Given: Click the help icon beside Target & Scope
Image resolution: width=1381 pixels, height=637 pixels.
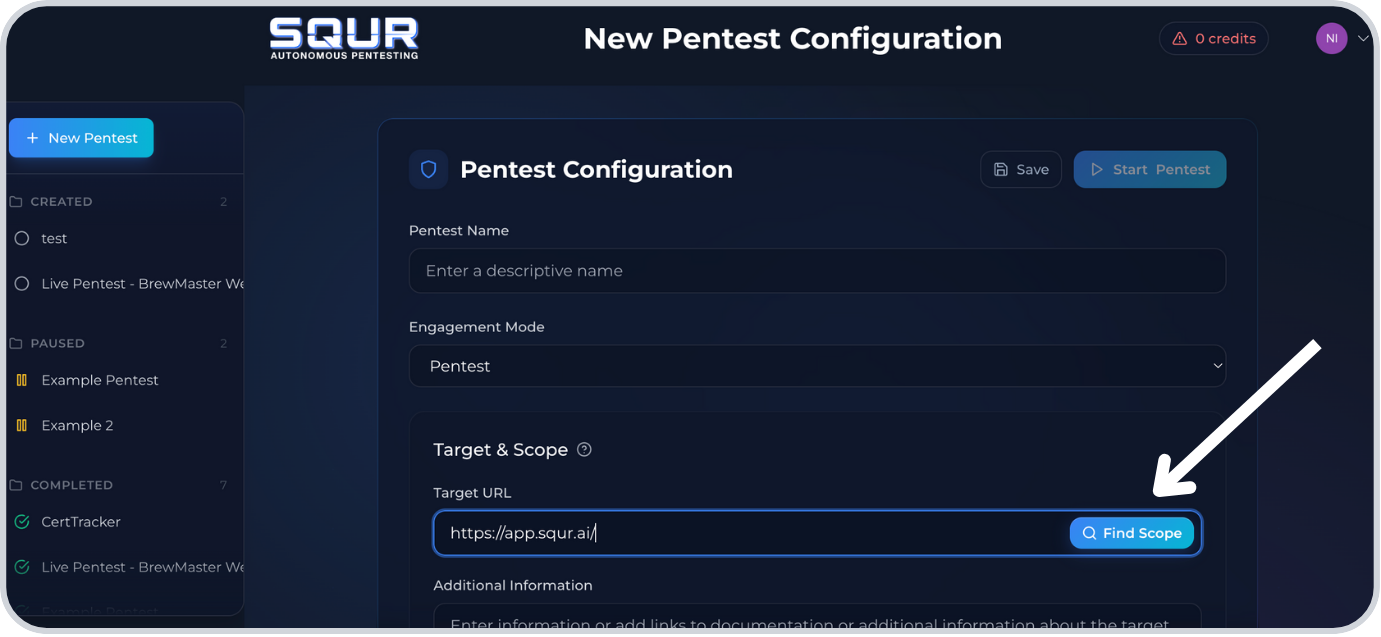Looking at the screenshot, I should point(585,449).
